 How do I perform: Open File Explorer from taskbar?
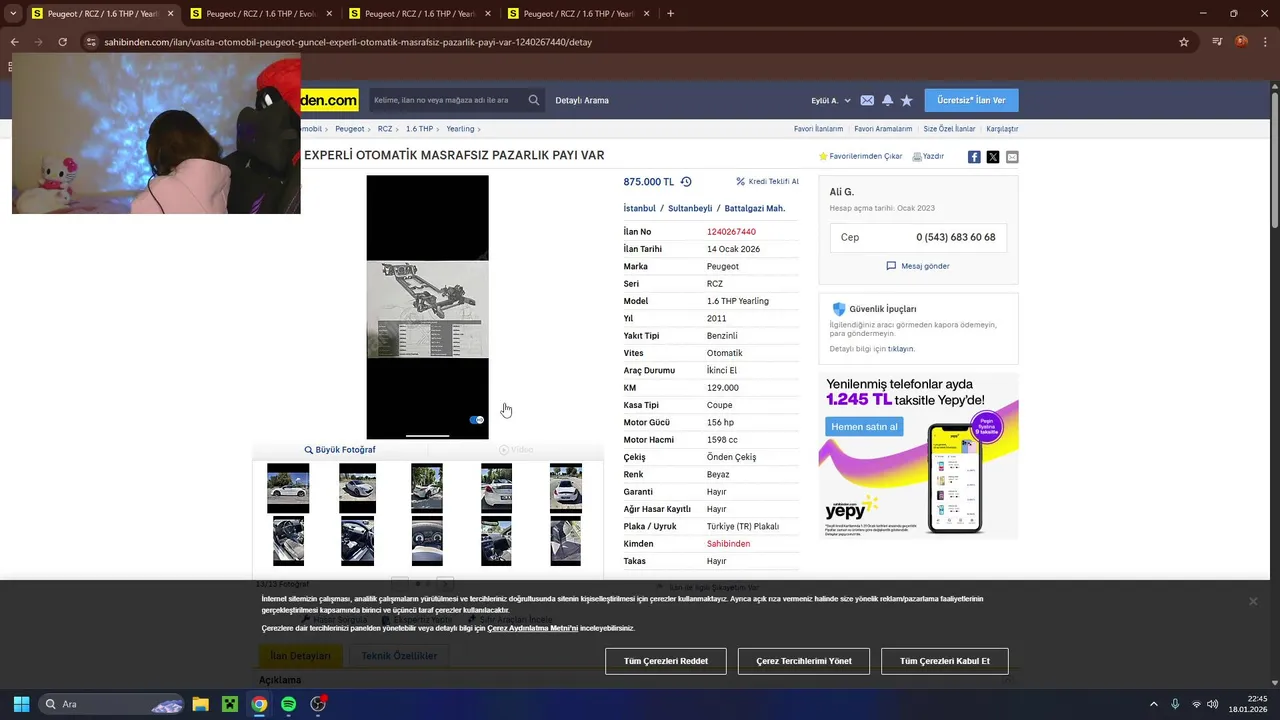[x=200, y=704]
